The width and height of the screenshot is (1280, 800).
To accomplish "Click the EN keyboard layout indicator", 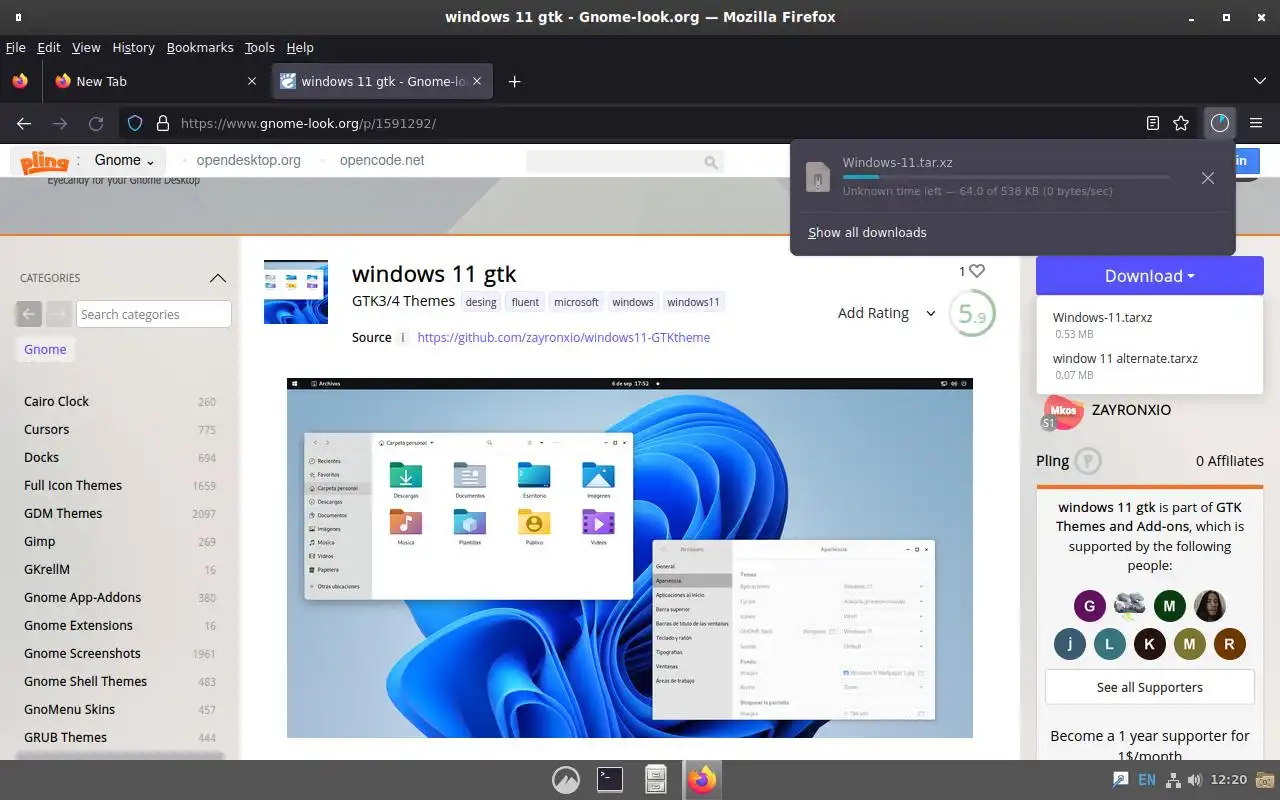I will 1147,780.
